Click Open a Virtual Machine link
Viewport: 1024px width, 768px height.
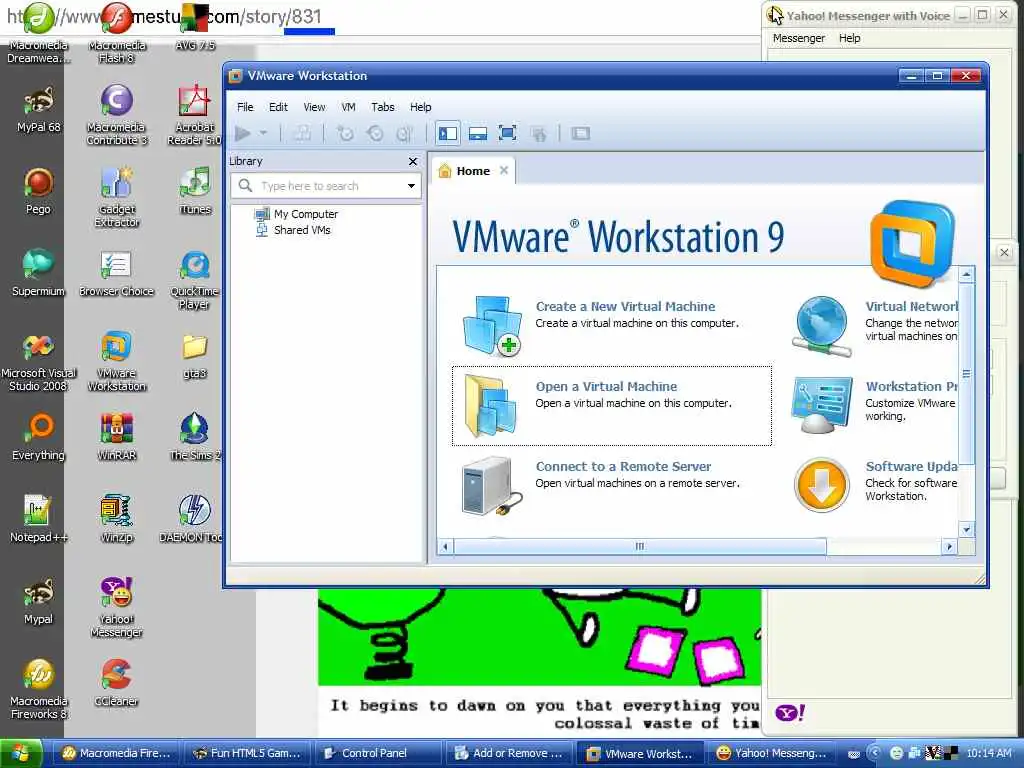606,387
